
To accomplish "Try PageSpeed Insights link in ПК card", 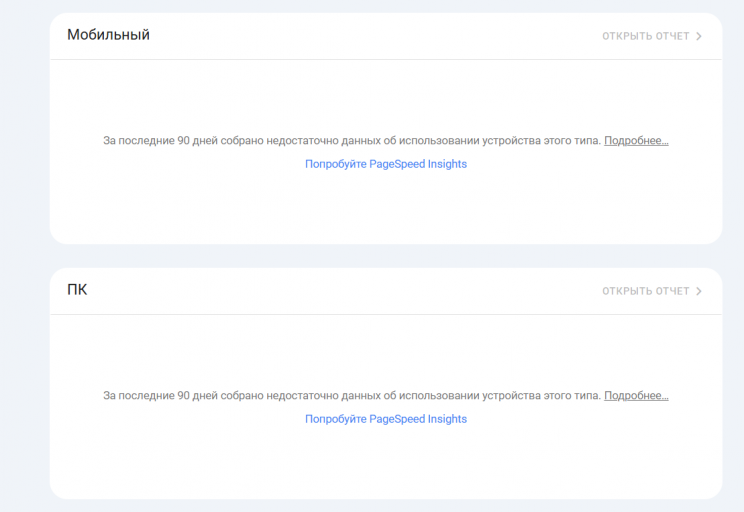I will 386,419.
